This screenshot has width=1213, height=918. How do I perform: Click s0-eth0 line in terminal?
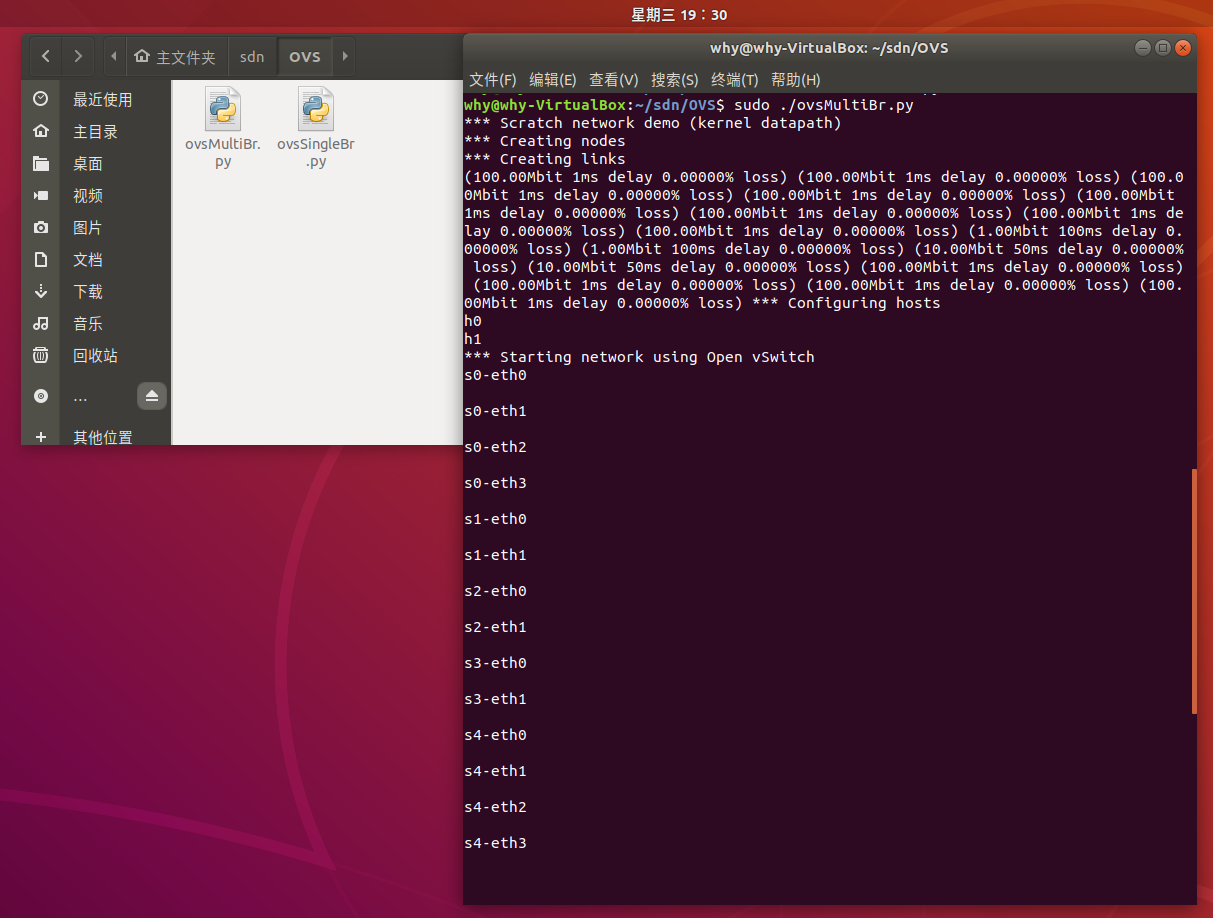[x=496, y=375]
